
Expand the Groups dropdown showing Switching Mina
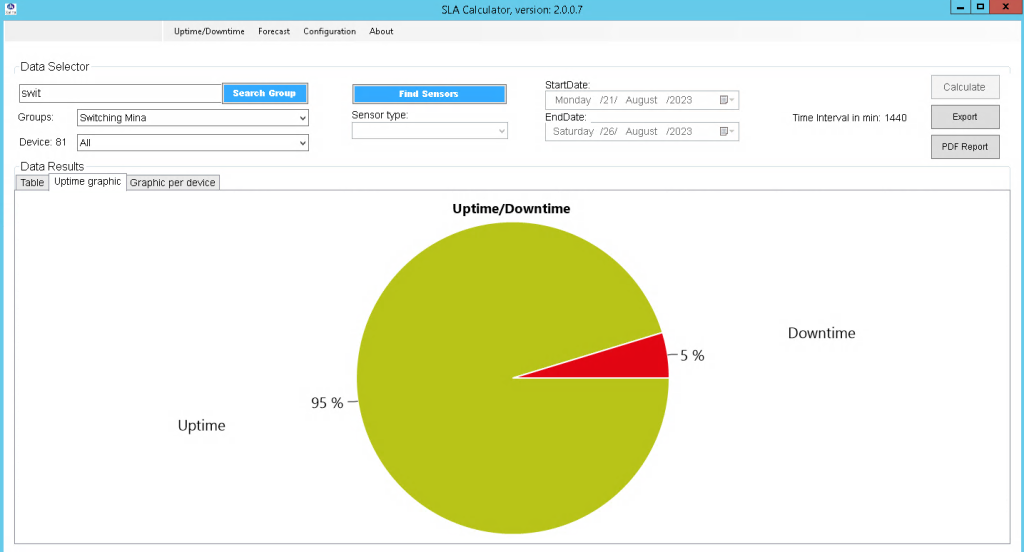(x=193, y=118)
